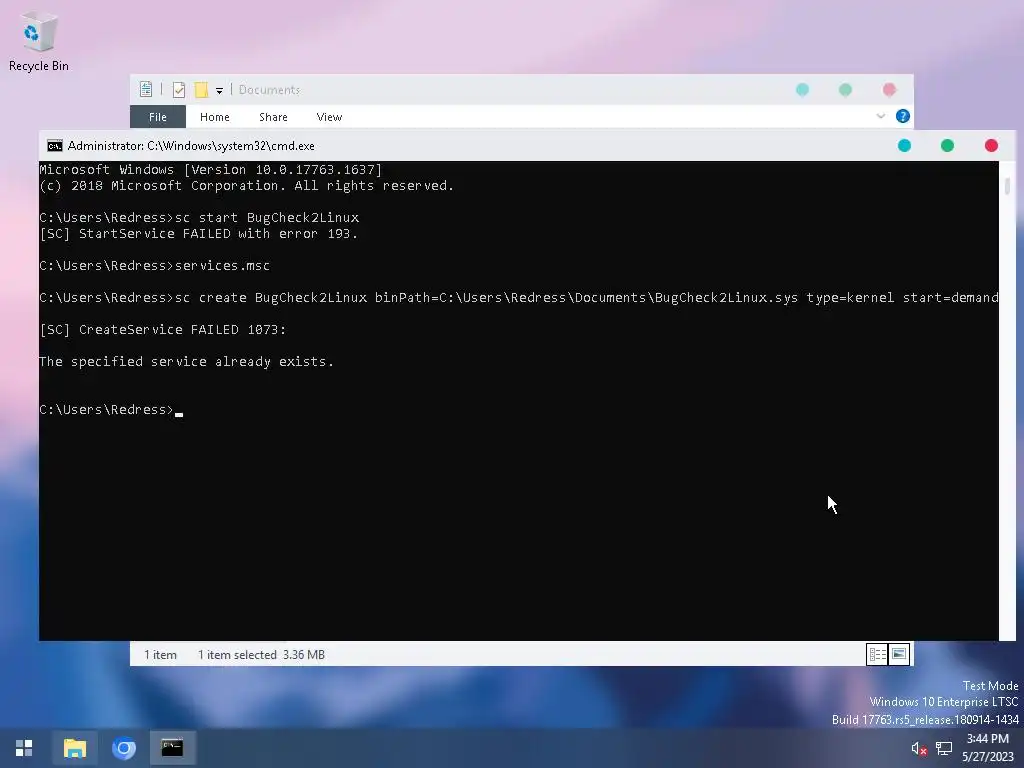Launch the Chrome browser from the taskbar
Screen dimensions: 1024x768
123,748
